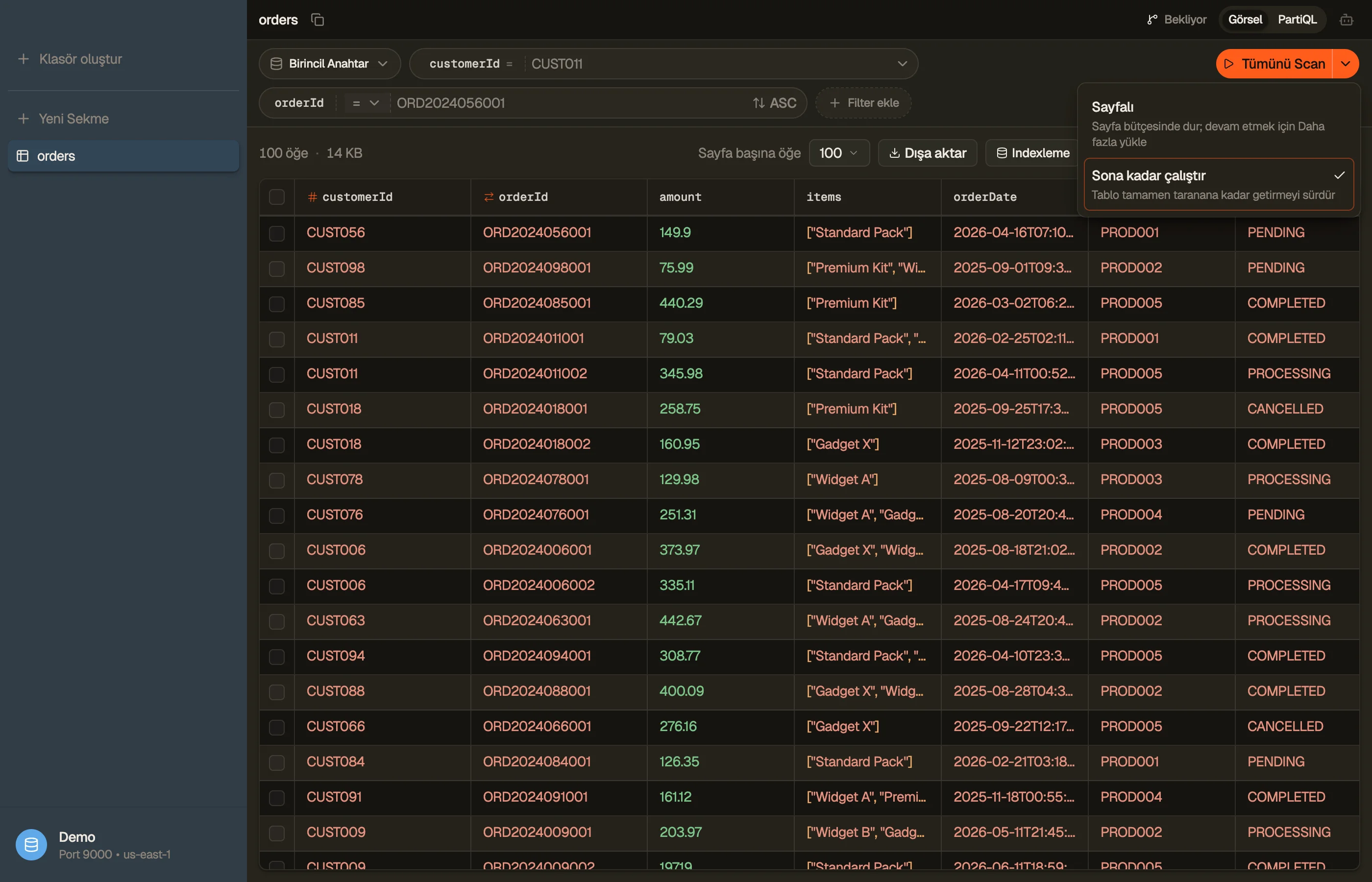Open the robot assistant icon in header
Image resolution: width=1372 pixels, height=882 pixels.
1346,20
